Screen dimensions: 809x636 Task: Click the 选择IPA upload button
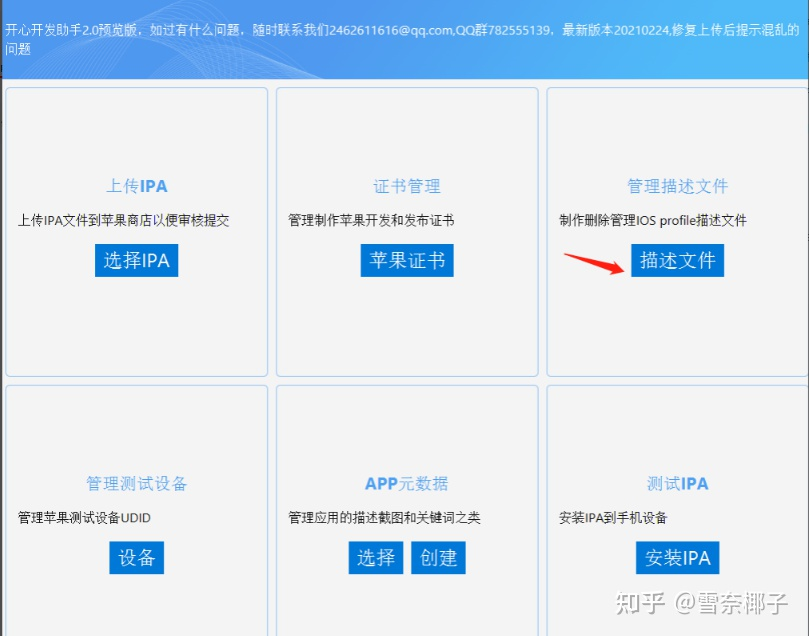[x=136, y=260]
